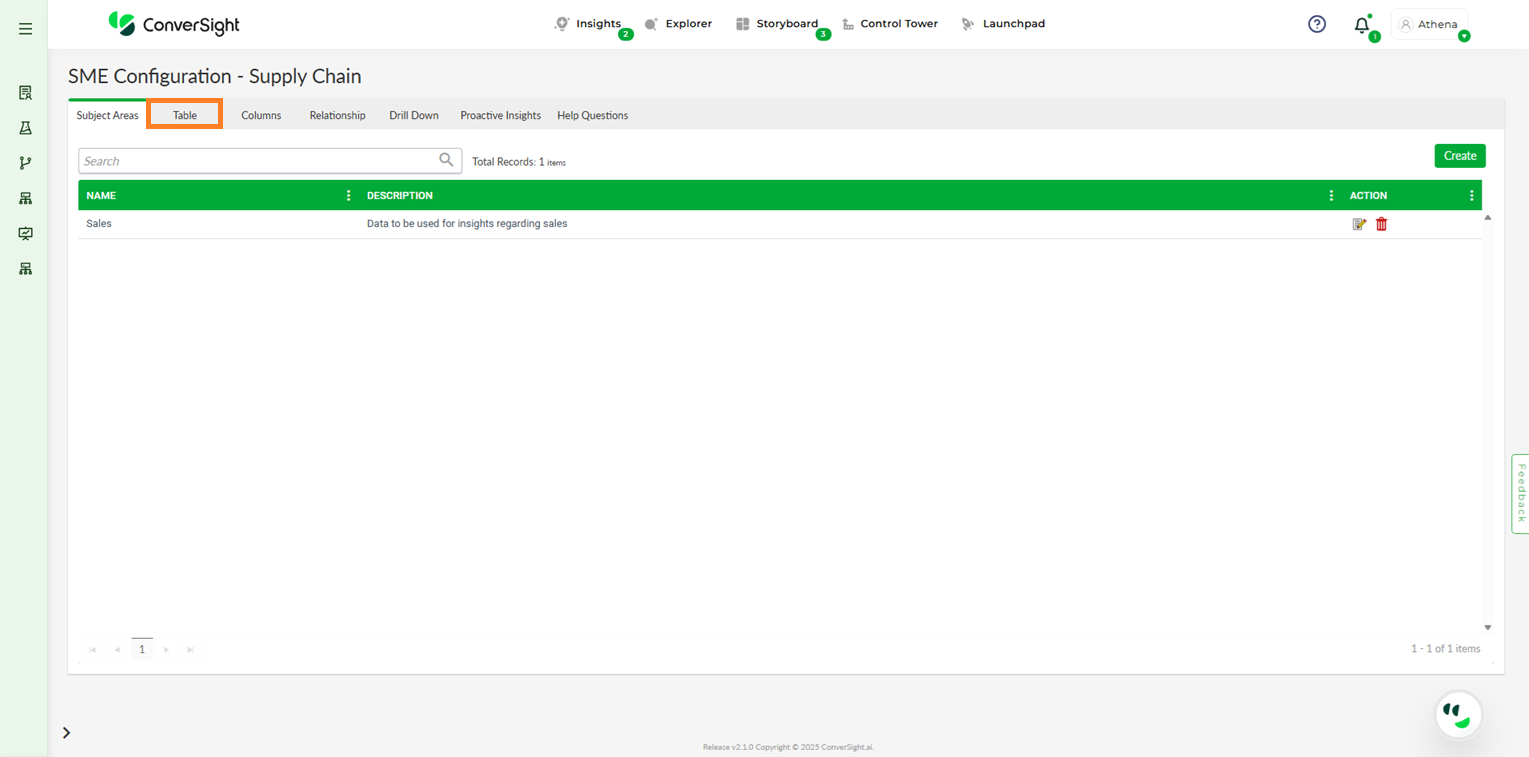The height and width of the screenshot is (757, 1529).
Task: Delete Sales row using red trash icon
Action: tap(1381, 224)
